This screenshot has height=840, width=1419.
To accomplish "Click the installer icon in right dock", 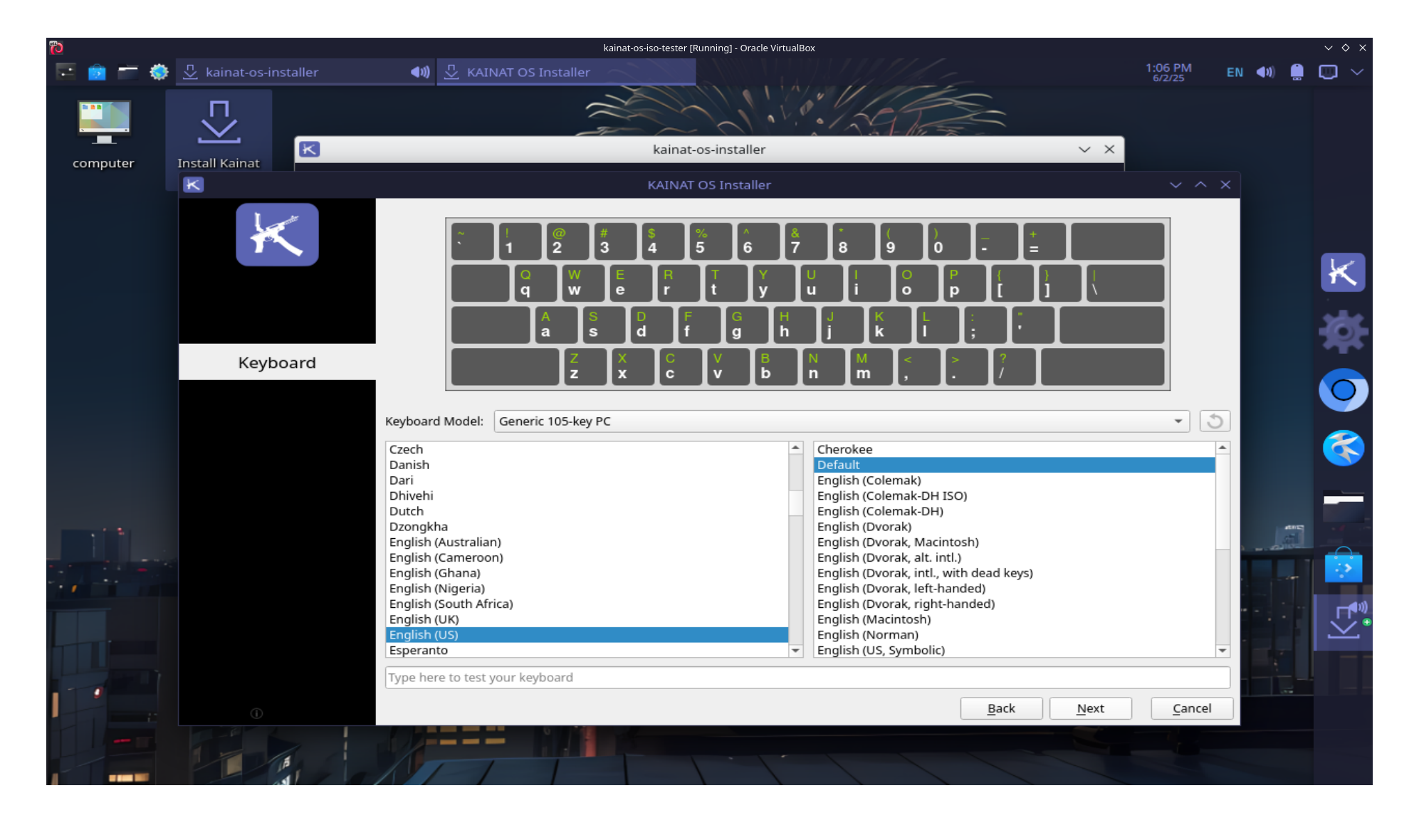I will (x=1343, y=621).
